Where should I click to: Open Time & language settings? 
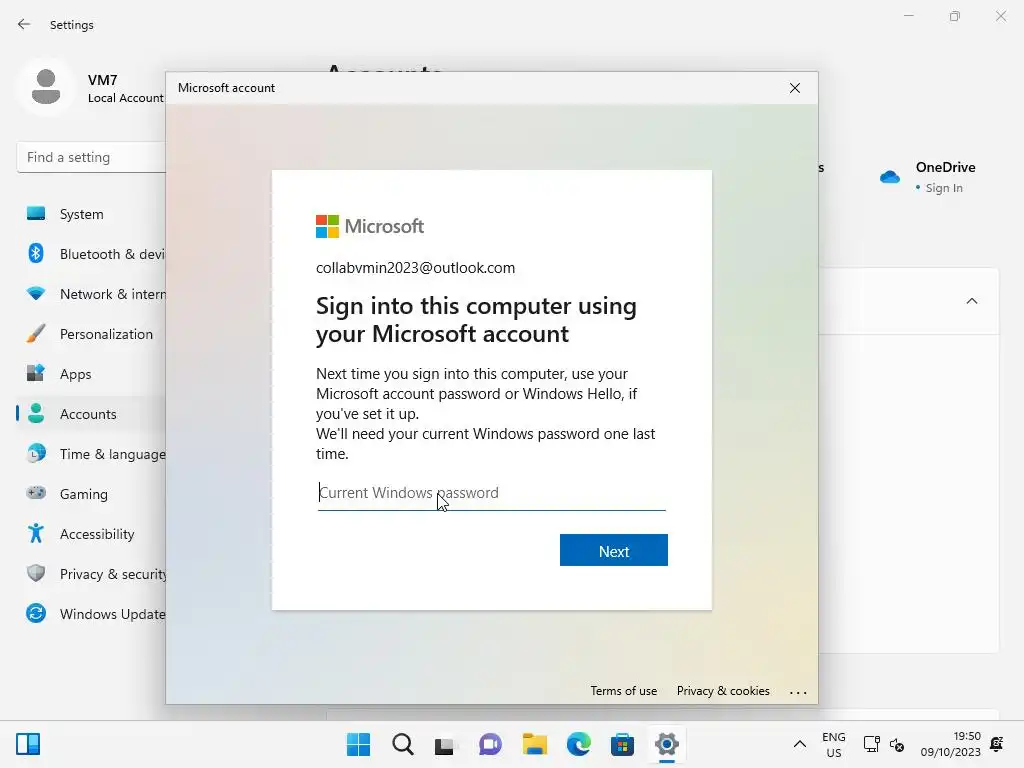(91, 454)
